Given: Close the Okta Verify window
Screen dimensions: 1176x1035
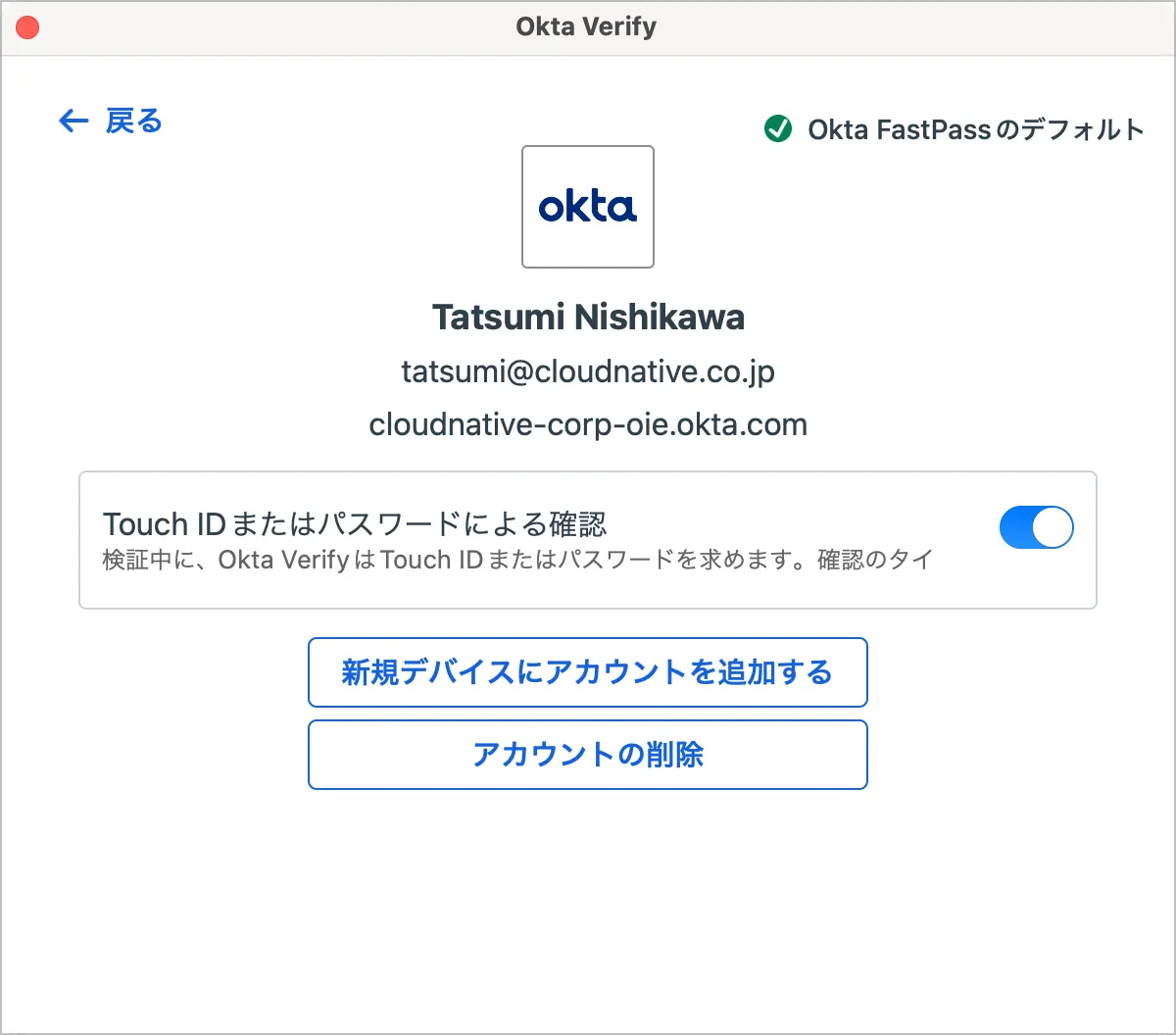Looking at the screenshot, I should pos(27,27).
